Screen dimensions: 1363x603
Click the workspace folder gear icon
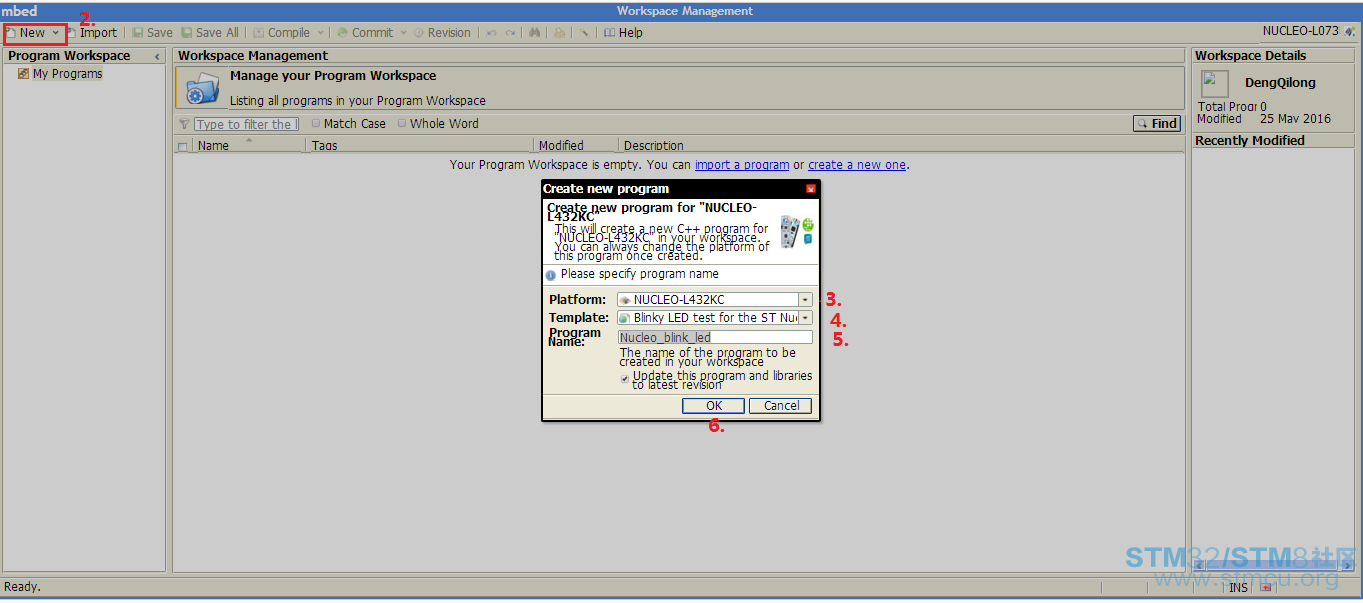pyautogui.click(x=202, y=88)
